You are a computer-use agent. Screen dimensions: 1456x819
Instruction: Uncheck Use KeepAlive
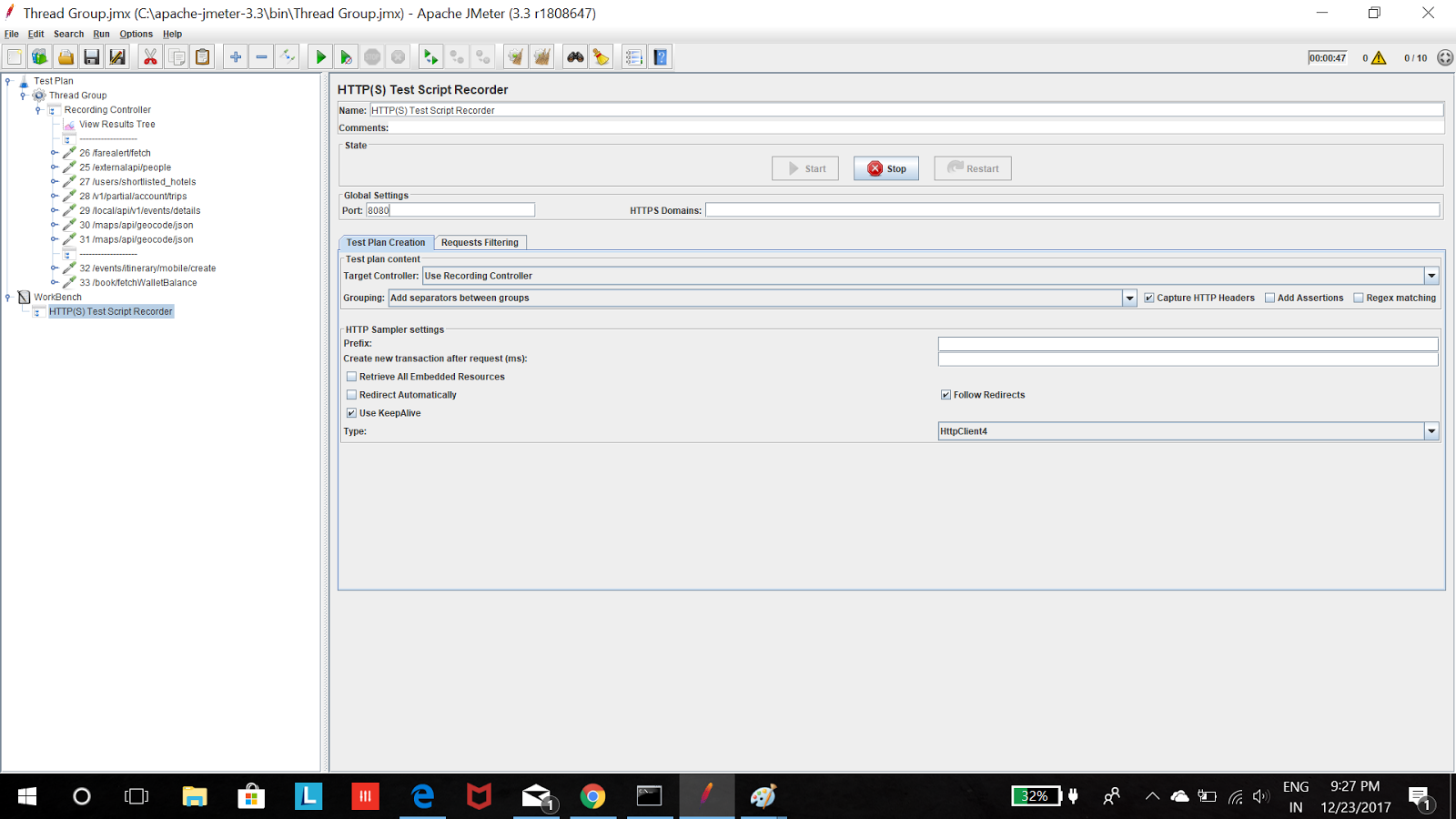tap(351, 412)
